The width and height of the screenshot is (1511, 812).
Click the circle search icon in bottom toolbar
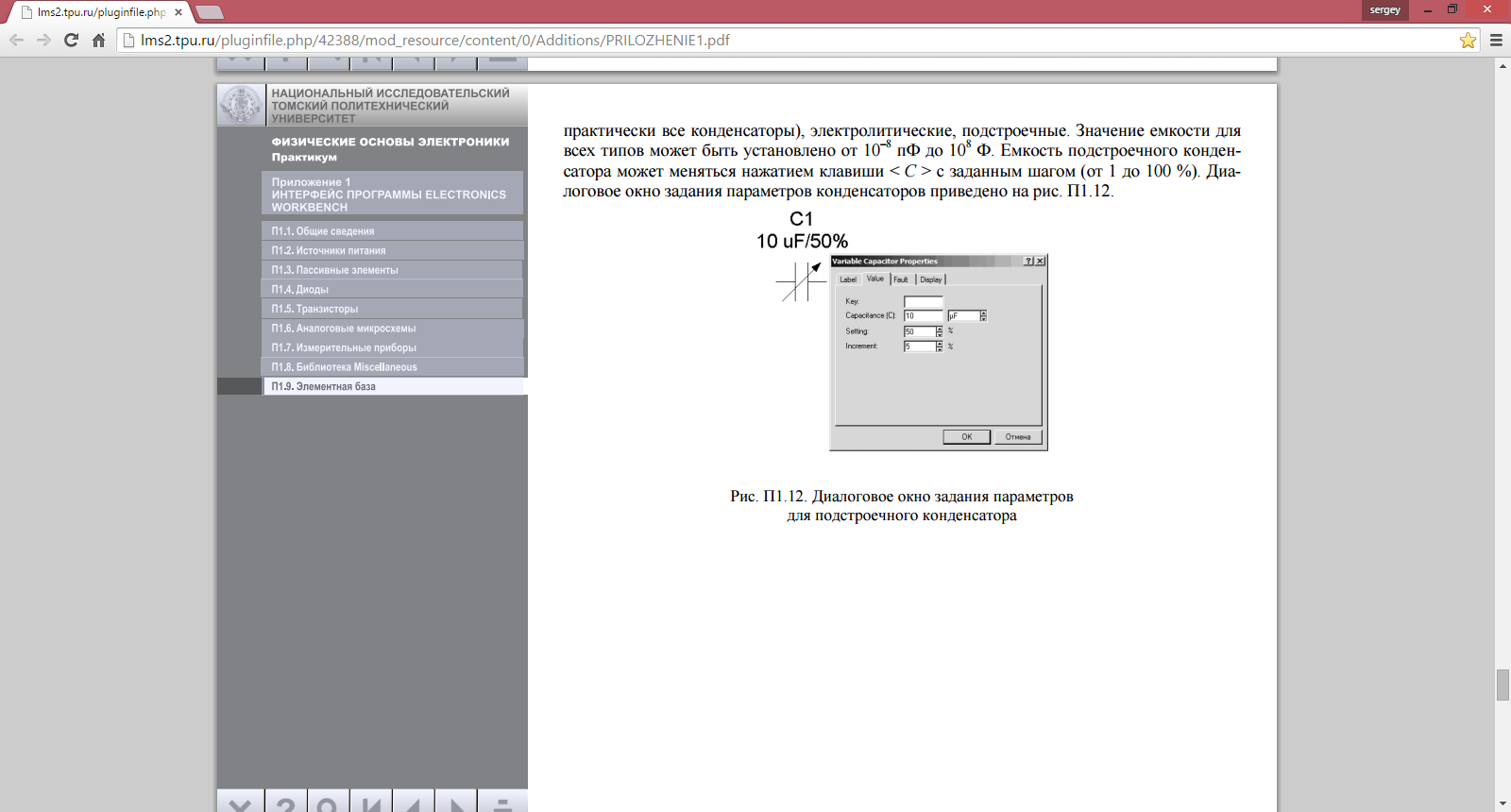(x=328, y=803)
